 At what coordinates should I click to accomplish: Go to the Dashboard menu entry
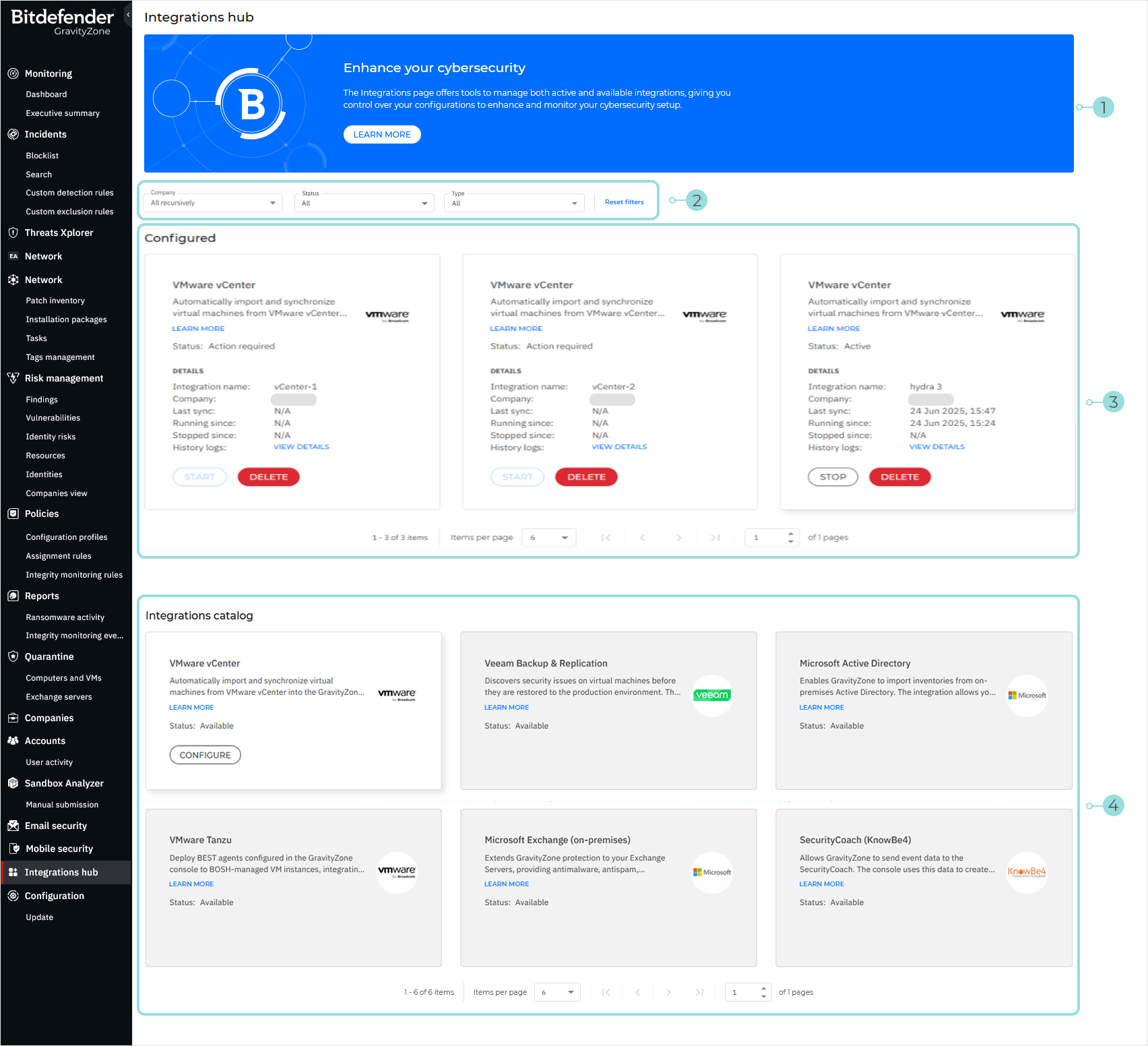click(46, 94)
